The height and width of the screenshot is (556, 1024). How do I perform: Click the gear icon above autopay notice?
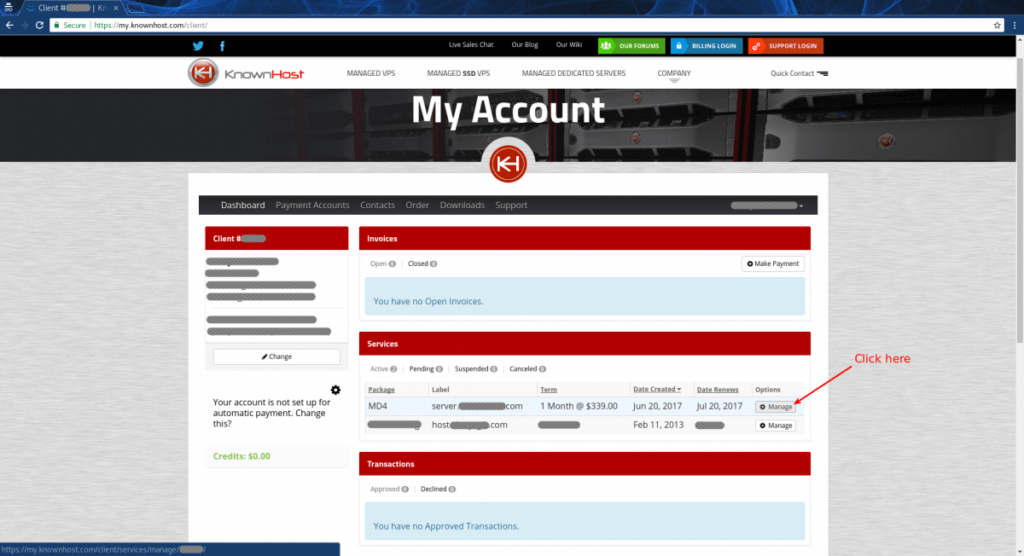[x=336, y=390]
